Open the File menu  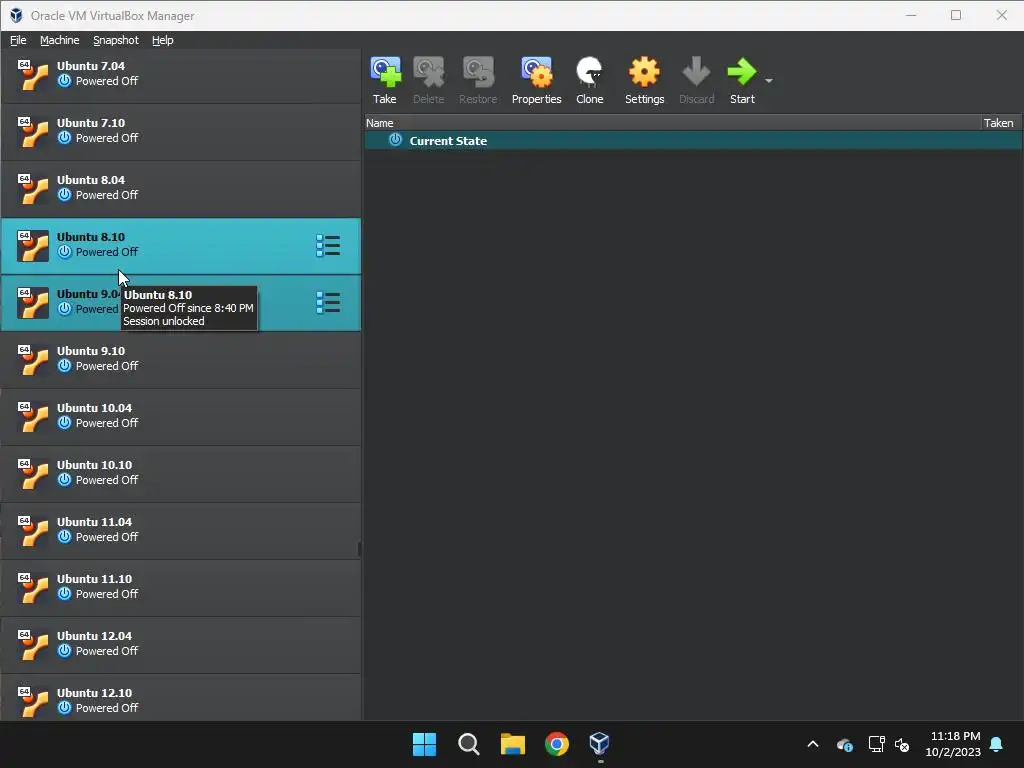[18, 40]
